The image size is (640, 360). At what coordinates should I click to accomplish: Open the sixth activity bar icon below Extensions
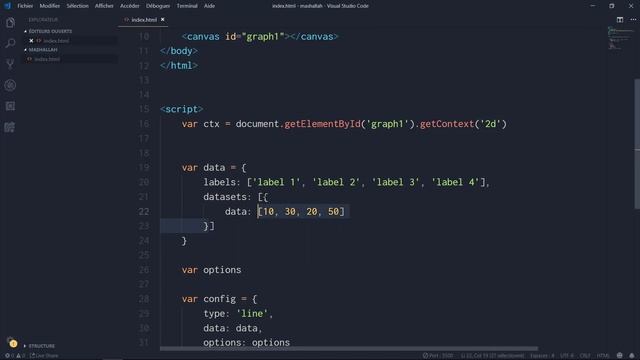coord(10,127)
